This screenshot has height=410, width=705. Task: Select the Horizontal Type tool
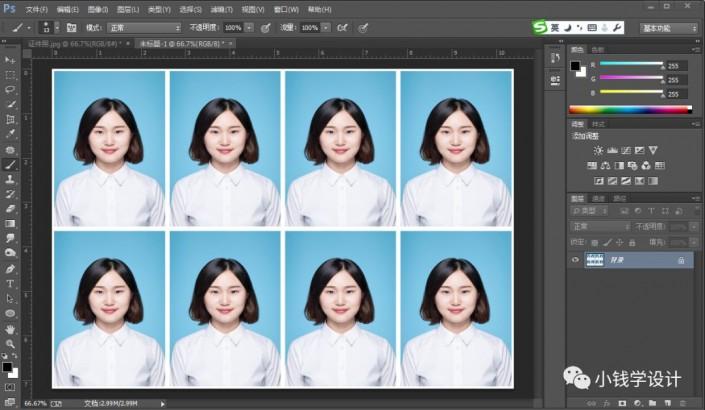click(10, 283)
